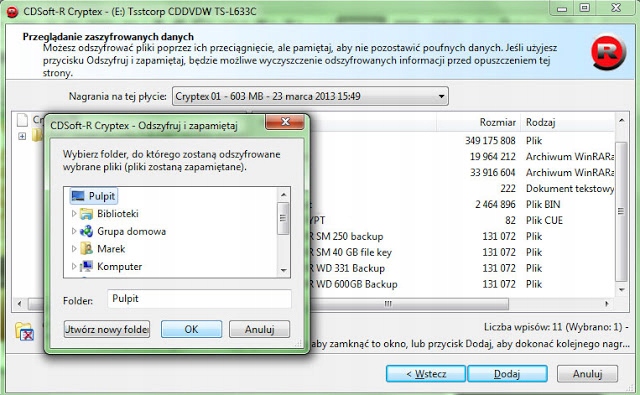Select the Biblioteki folder
This screenshot has width=640, height=395.
click(118, 213)
